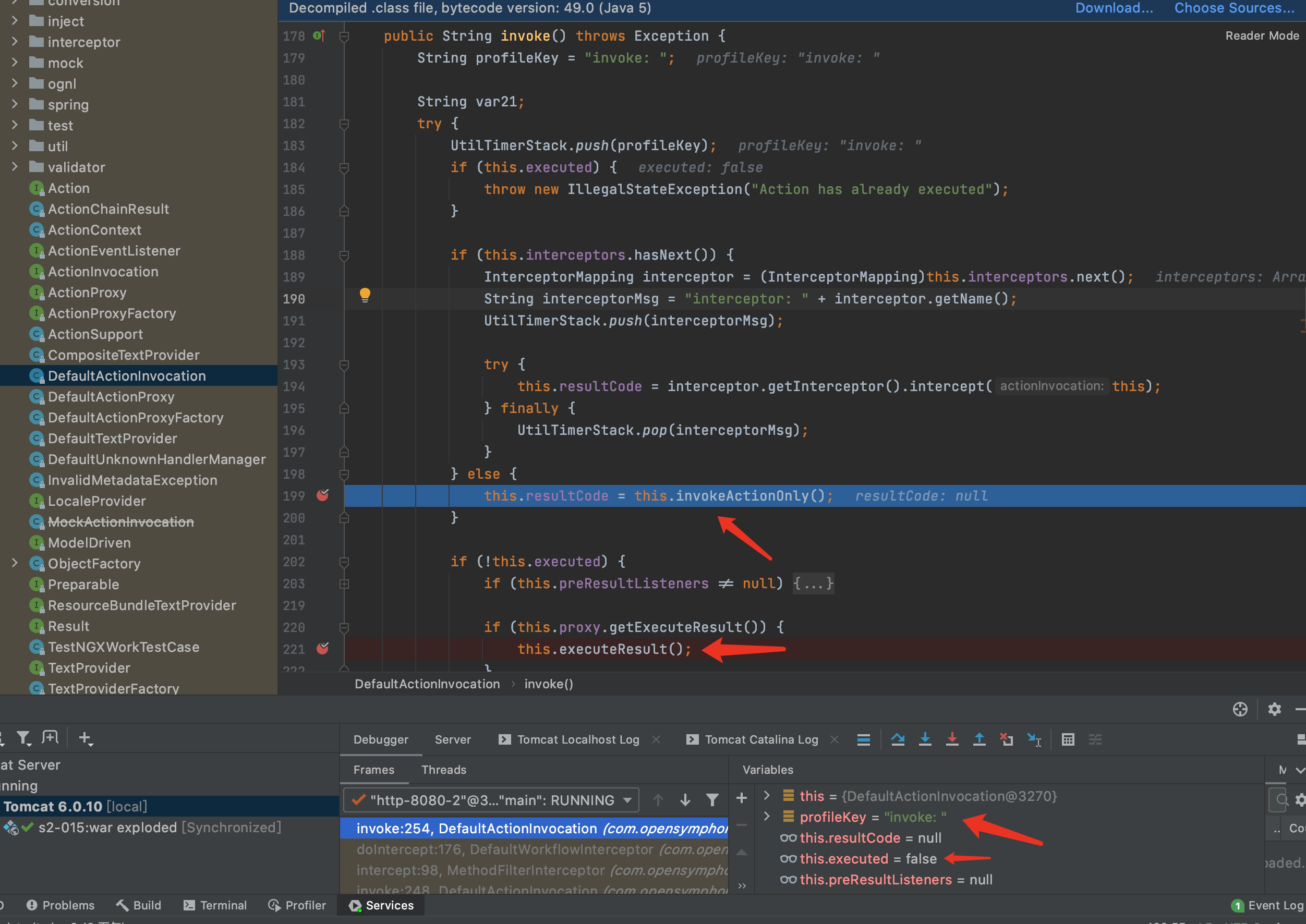
Task: Click the Download... sources link
Action: pos(1114,8)
